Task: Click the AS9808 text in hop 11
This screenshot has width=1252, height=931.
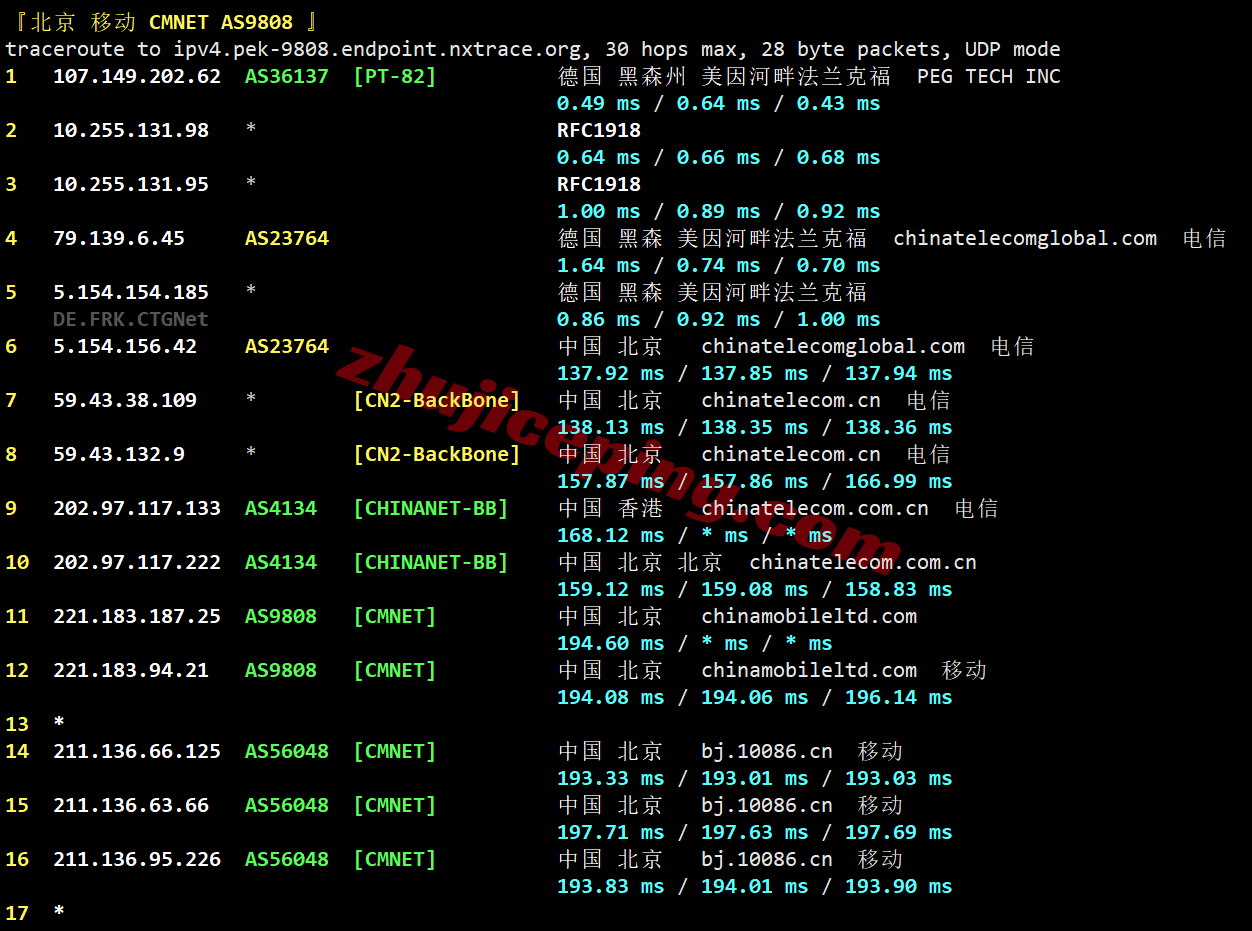Action: tap(281, 616)
